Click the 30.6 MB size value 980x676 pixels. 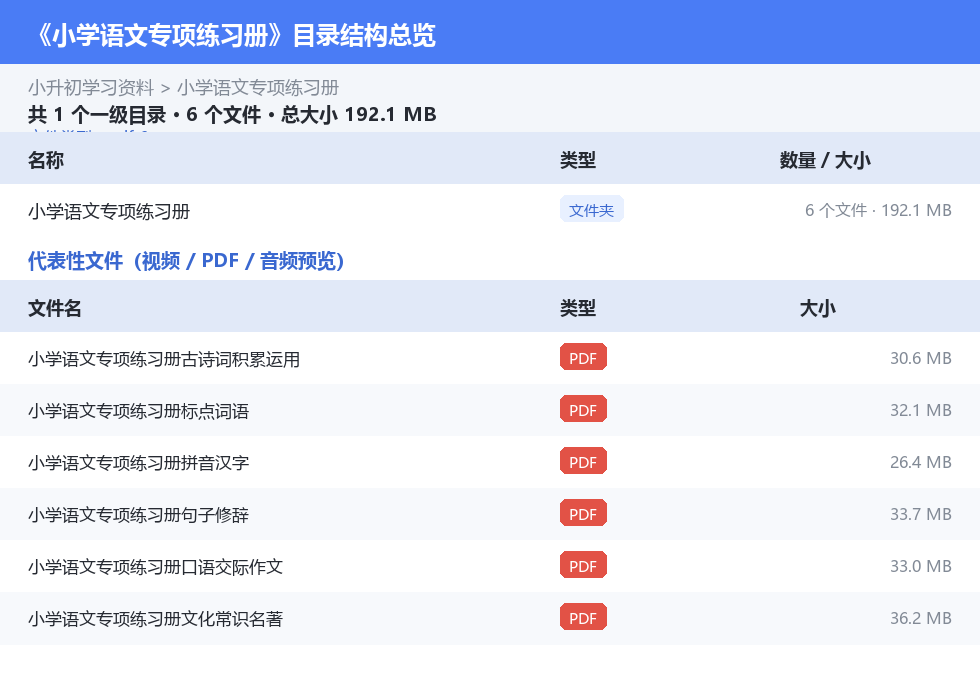click(921, 358)
